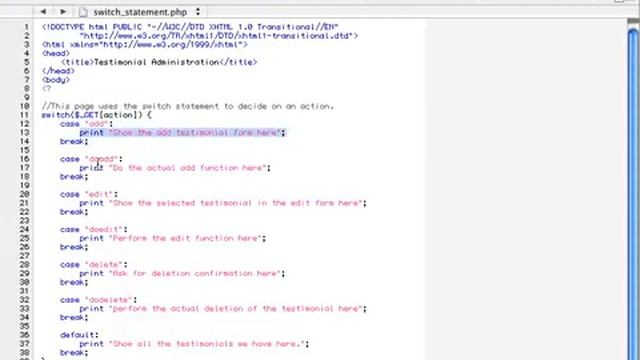The image size is (640, 360).
Task: Click break; on line 38
Action: [x=74, y=353]
